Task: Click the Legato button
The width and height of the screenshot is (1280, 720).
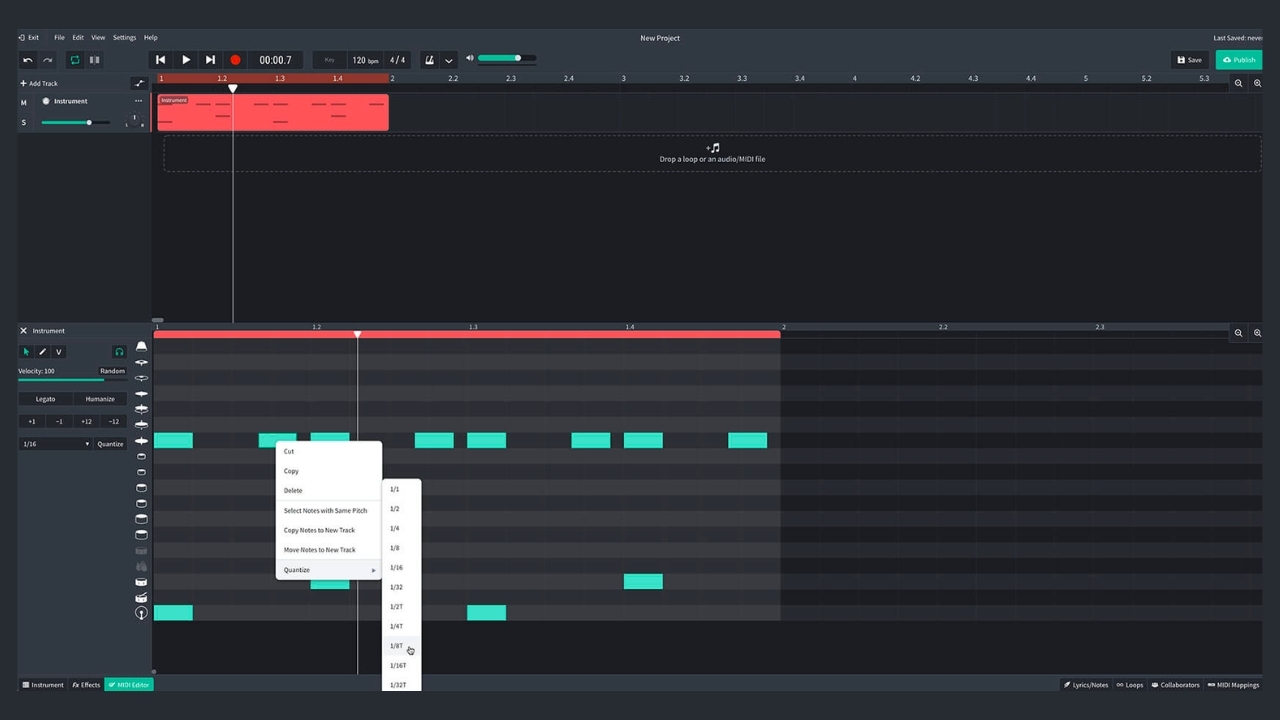Action: coord(45,399)
